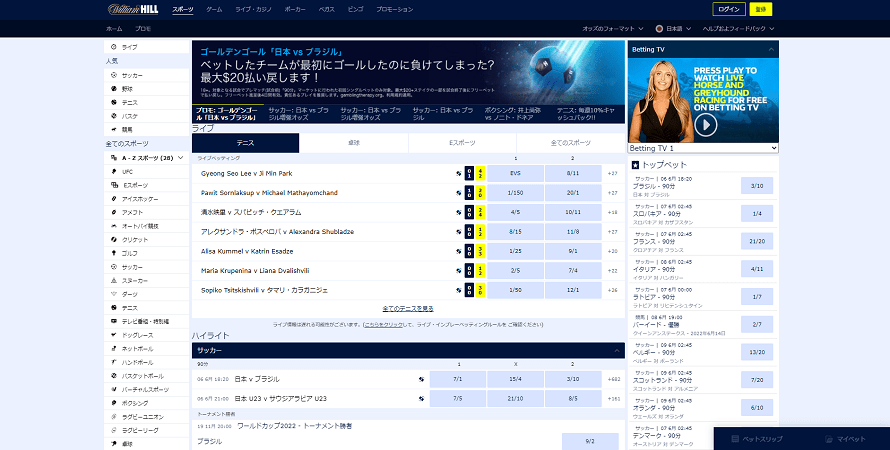Select 9/2 ブラジル tournament winner odds
Screen dimensions: 890x450
(x=590, y=441)
